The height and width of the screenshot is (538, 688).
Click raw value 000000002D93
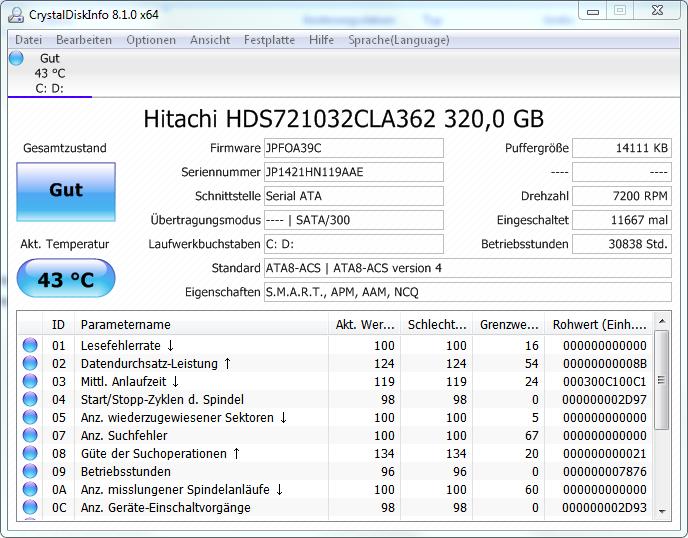point(605,507)
